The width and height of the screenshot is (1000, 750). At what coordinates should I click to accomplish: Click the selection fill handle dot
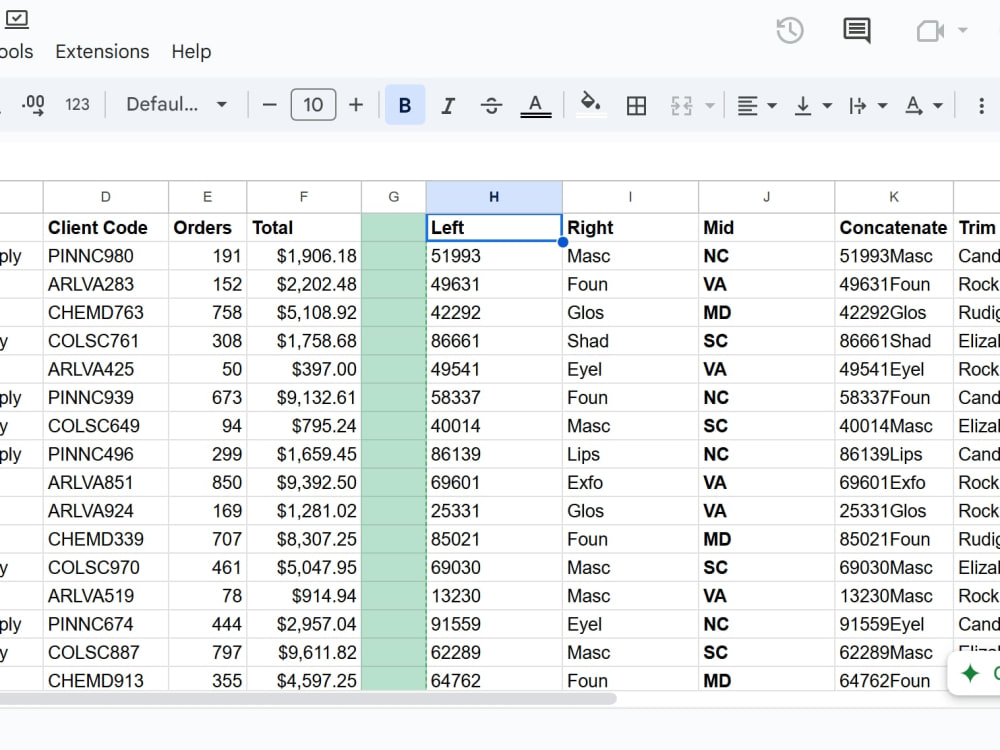(562, 242)
